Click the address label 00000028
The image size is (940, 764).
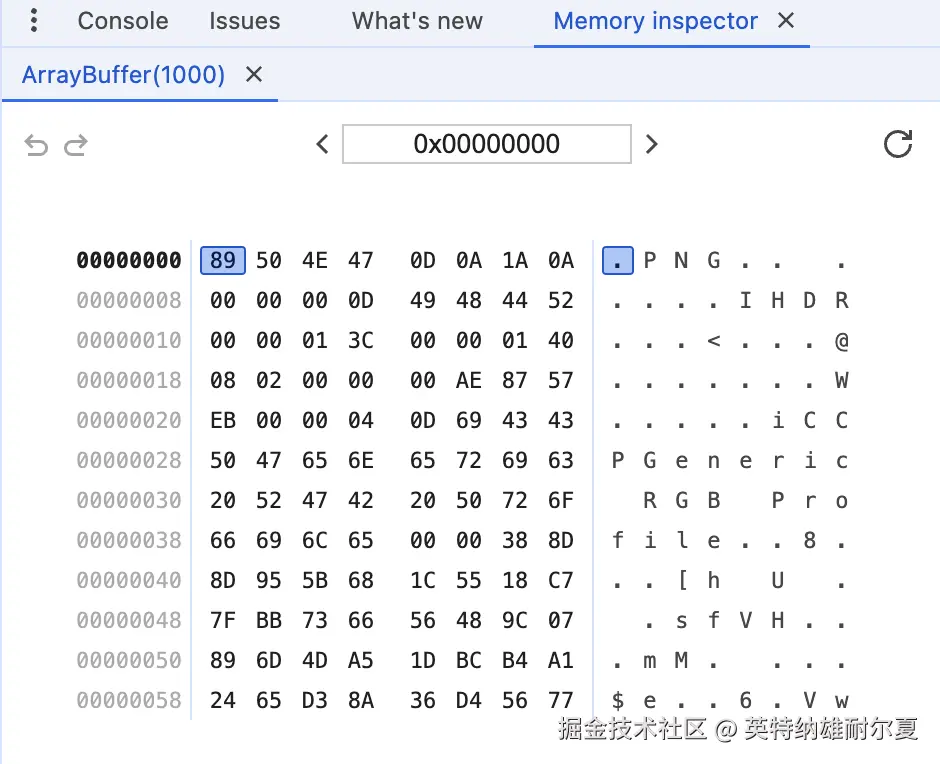tap(129, 461)
